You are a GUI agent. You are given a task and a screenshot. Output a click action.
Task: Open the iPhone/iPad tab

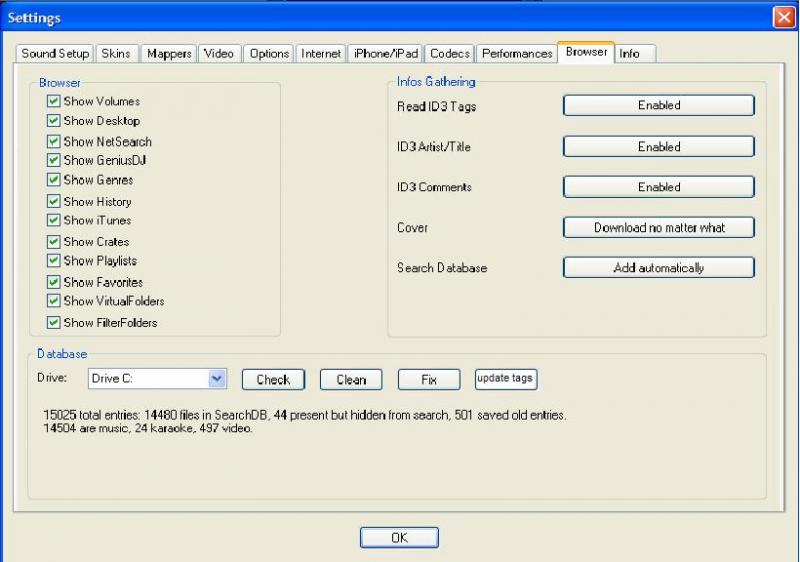pos(385,54)
